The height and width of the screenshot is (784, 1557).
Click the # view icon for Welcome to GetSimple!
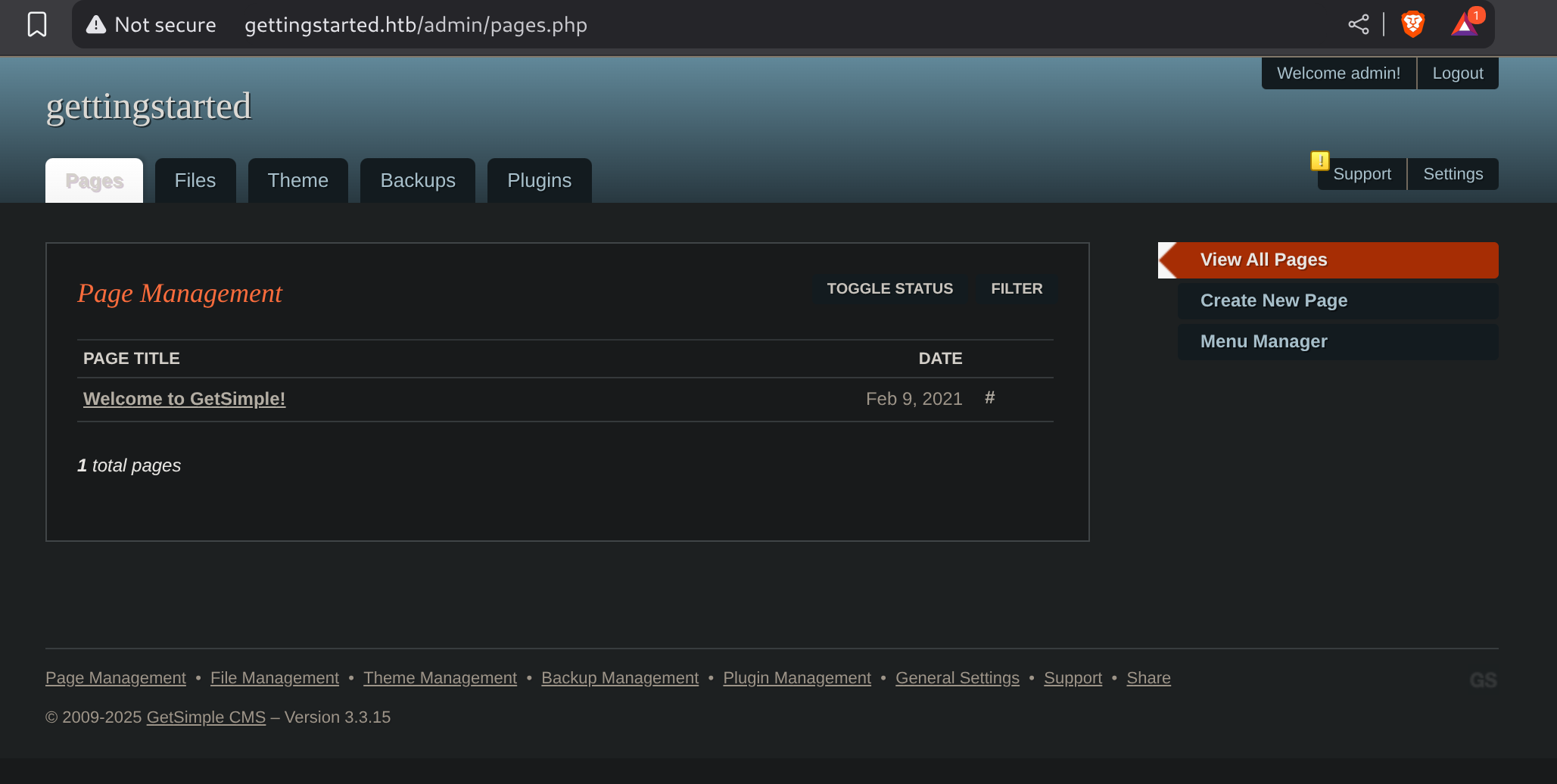tap(989, 398)
